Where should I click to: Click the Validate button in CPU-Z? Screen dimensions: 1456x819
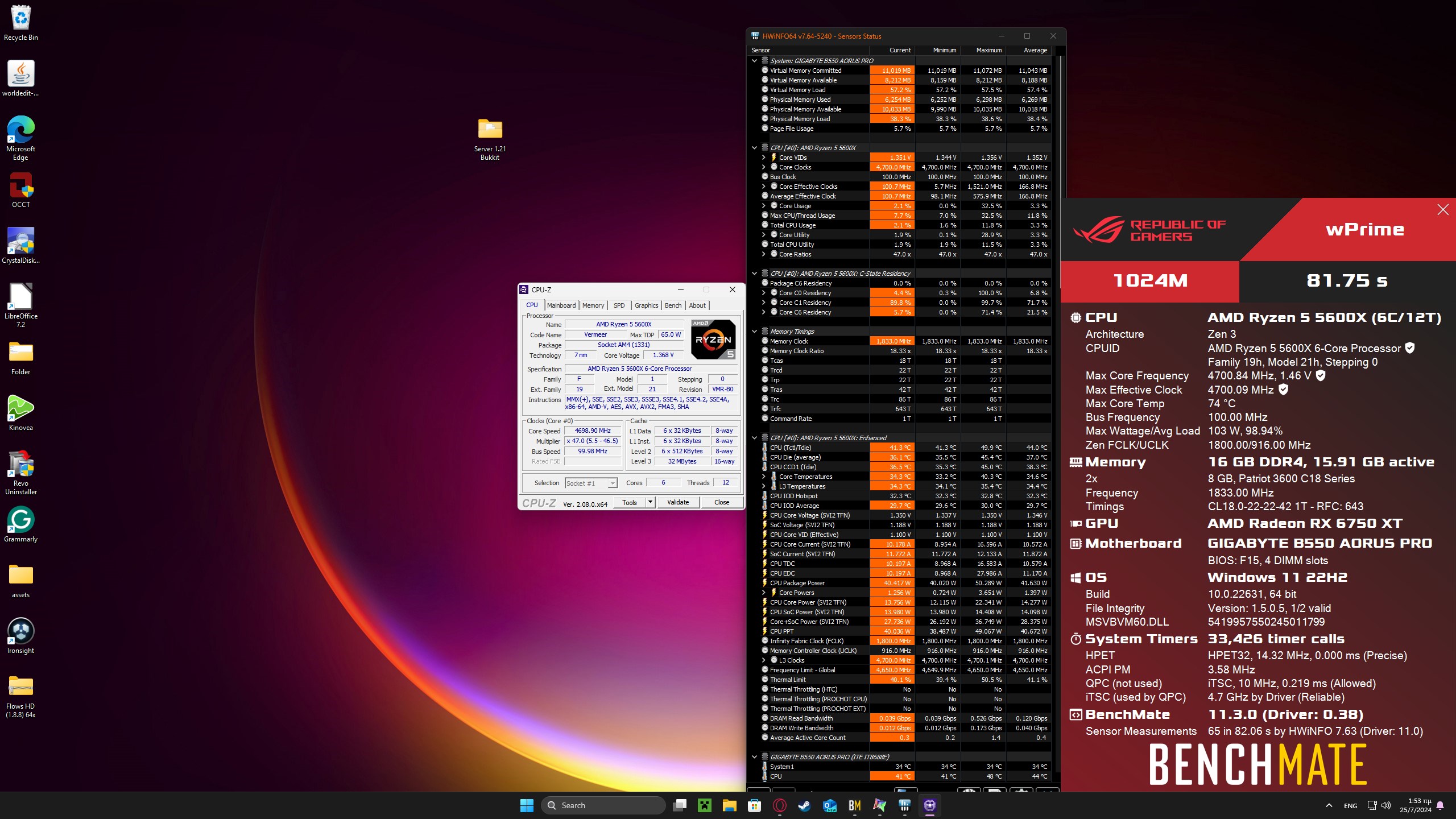pos(678,502)
